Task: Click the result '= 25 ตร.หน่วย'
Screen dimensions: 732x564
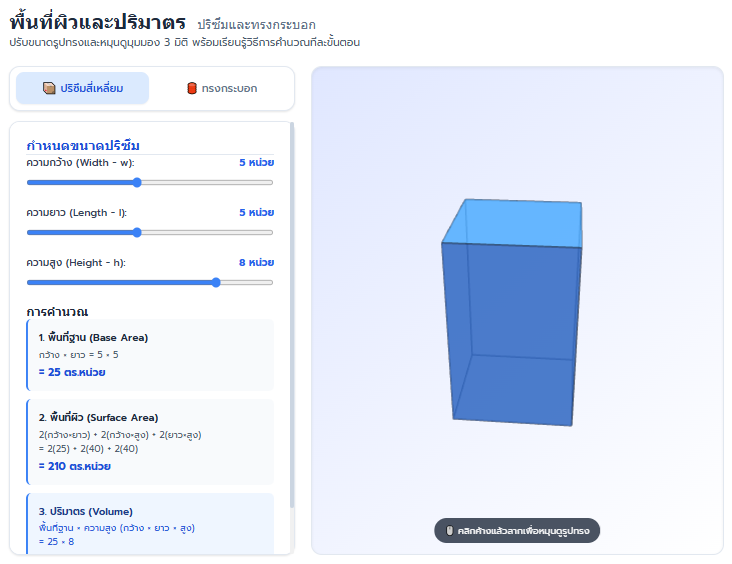Action: pos(72,372)
